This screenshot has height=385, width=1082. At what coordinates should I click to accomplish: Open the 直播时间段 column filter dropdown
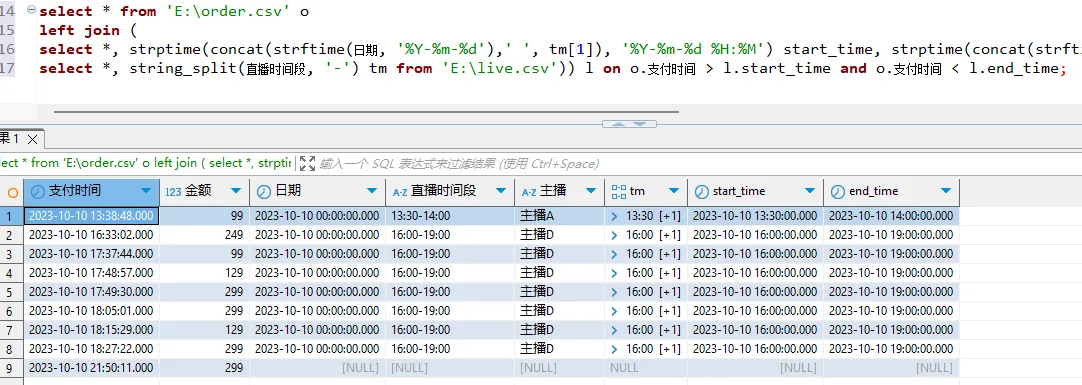[500, 191]
